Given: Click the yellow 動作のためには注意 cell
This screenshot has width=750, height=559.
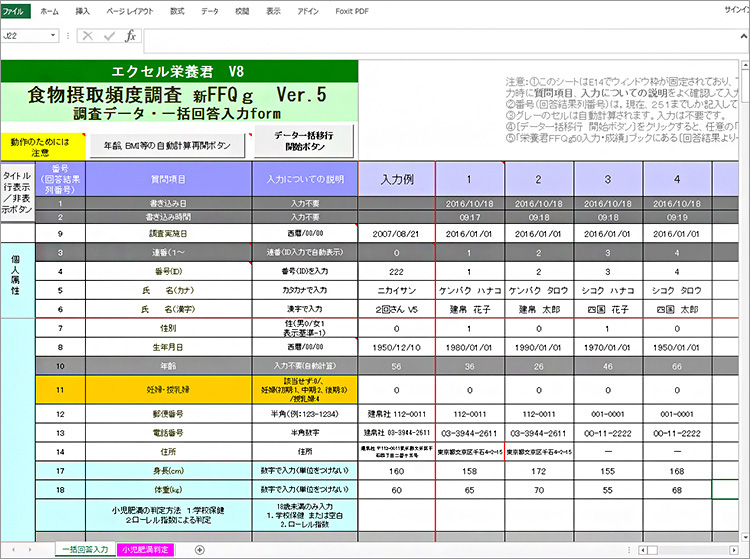Looking at the screenshot, I should point(43,147).
